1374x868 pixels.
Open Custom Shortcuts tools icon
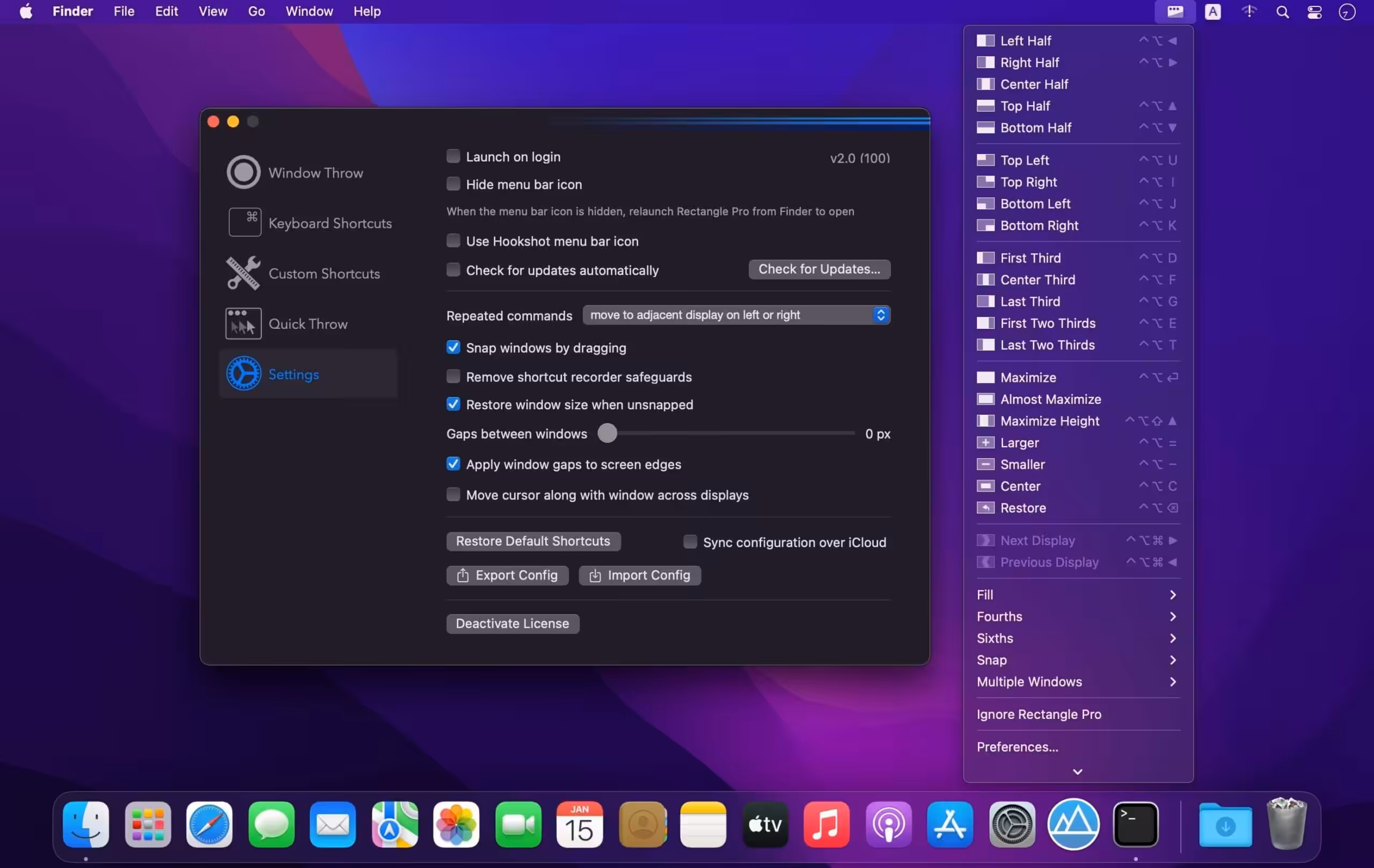244,273
